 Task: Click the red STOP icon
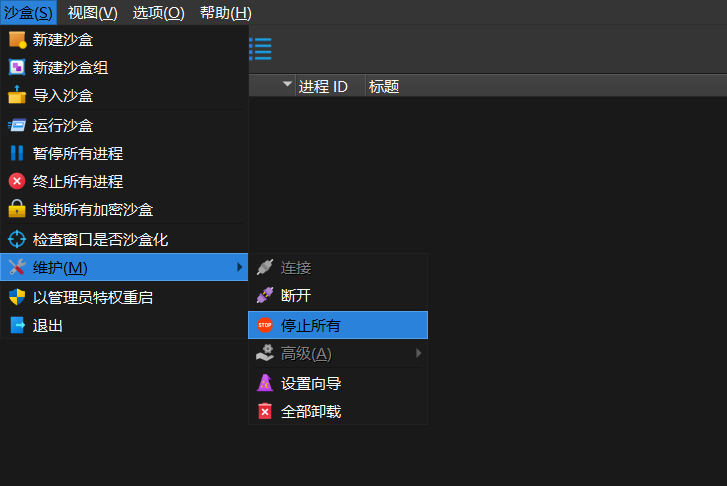click(x=265, y=325)
